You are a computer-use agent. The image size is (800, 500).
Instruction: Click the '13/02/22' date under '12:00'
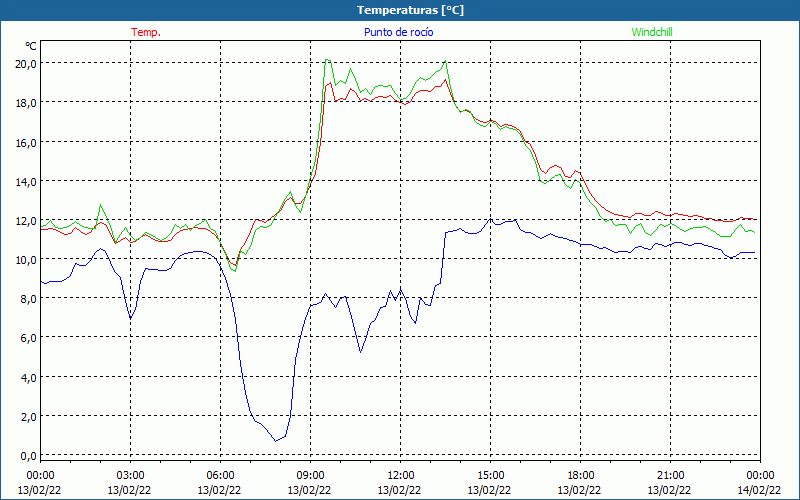click(399, 490)
